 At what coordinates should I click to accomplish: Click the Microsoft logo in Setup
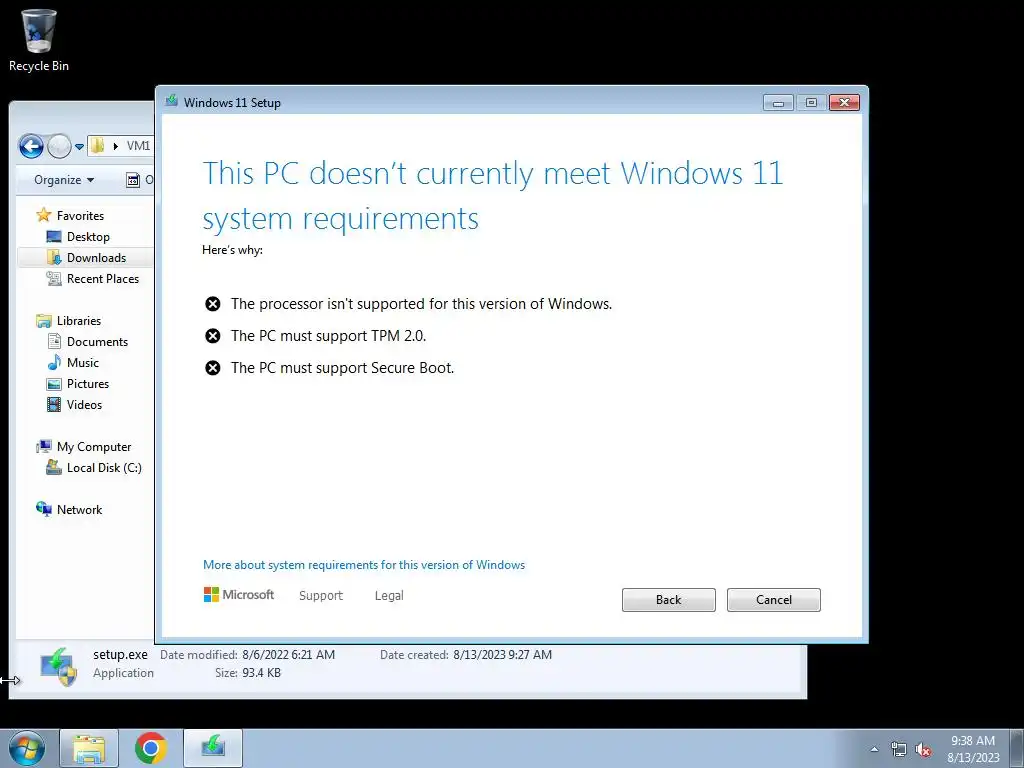239,595
